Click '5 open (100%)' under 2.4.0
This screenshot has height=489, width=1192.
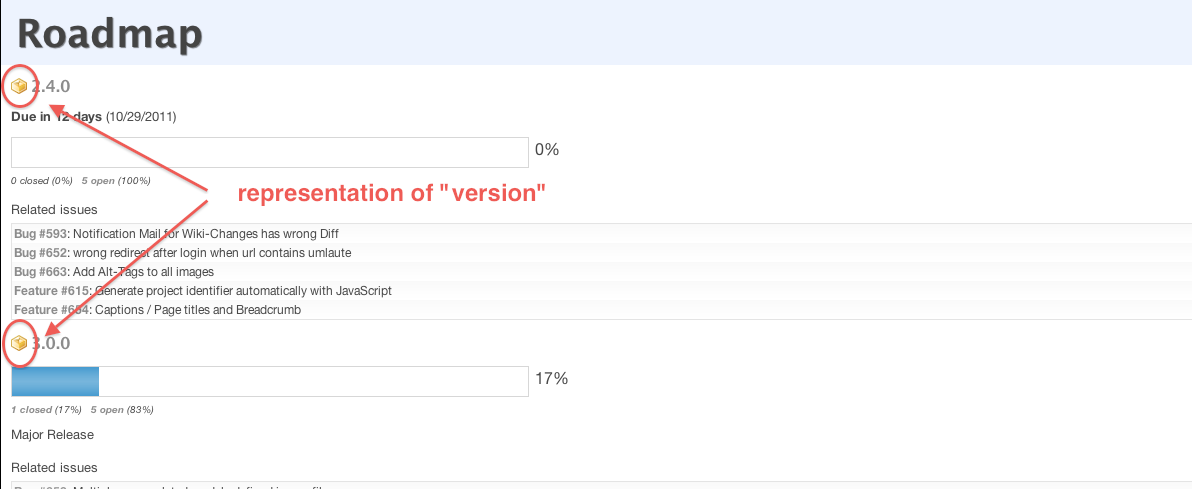(116, 181)
